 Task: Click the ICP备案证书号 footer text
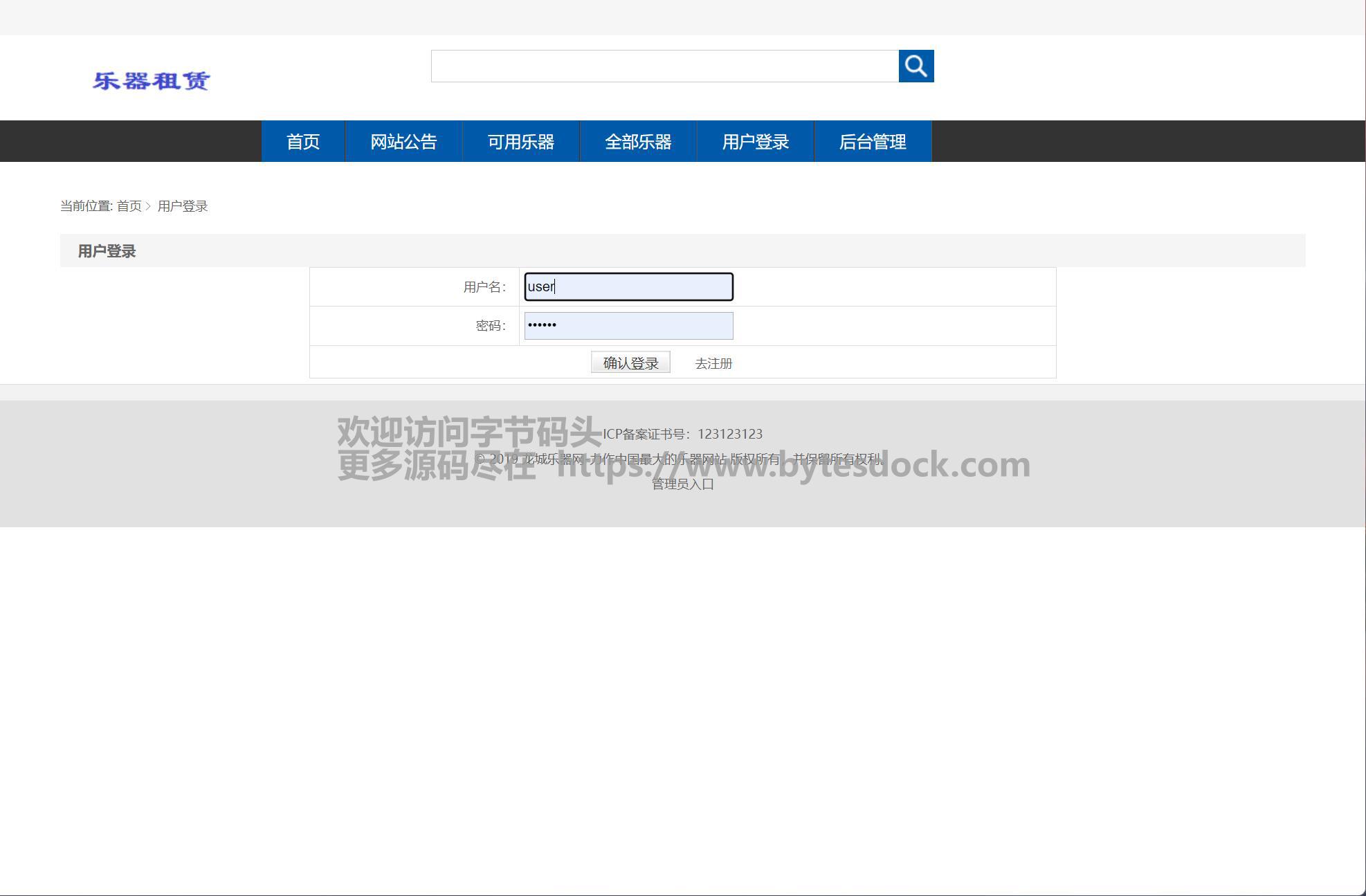click(682, 434)
